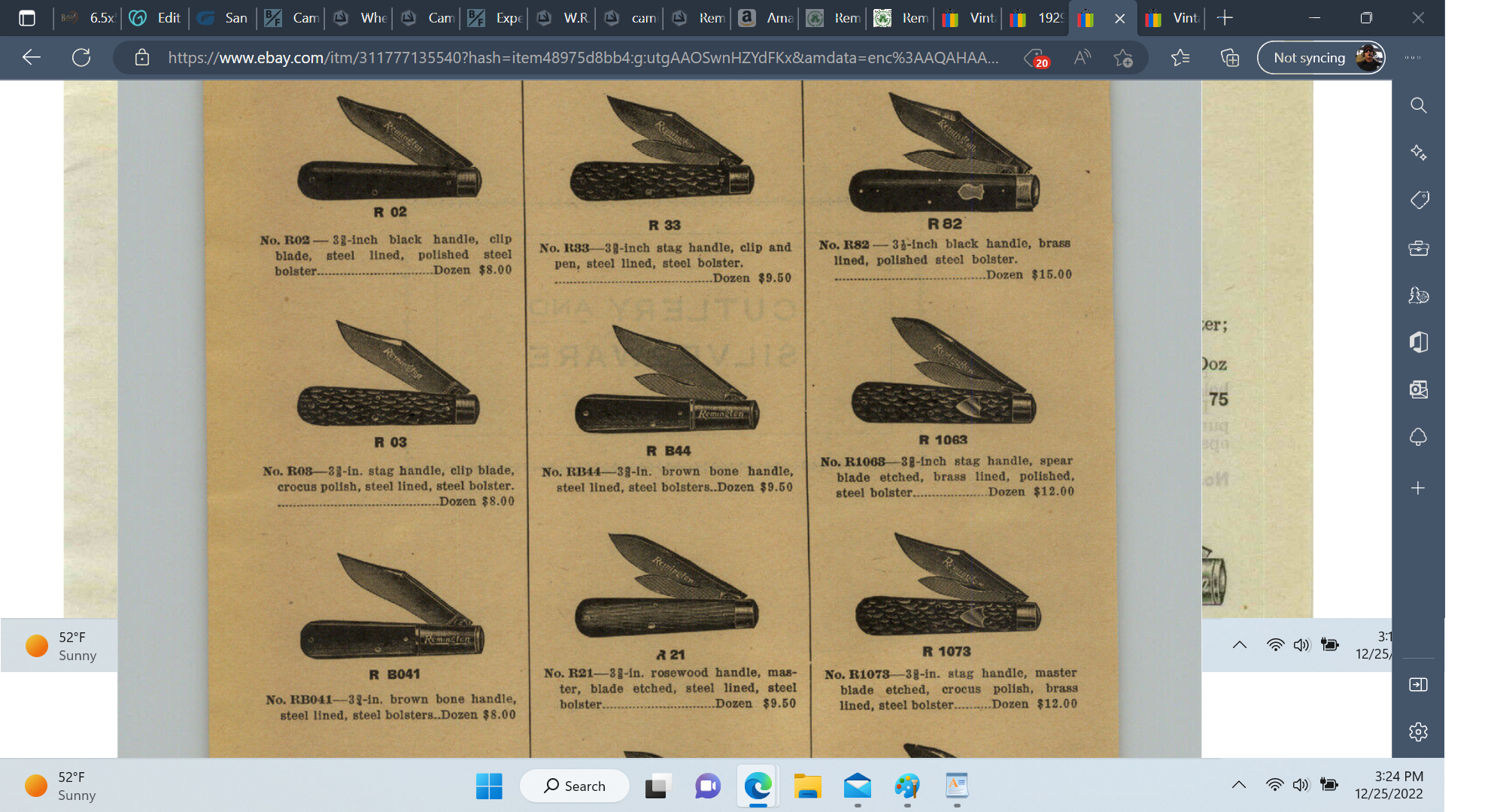Viewport: 1485px width, 812px height.
Task: Open Games chess icon in sidebar
Action: click(1418, 295)
